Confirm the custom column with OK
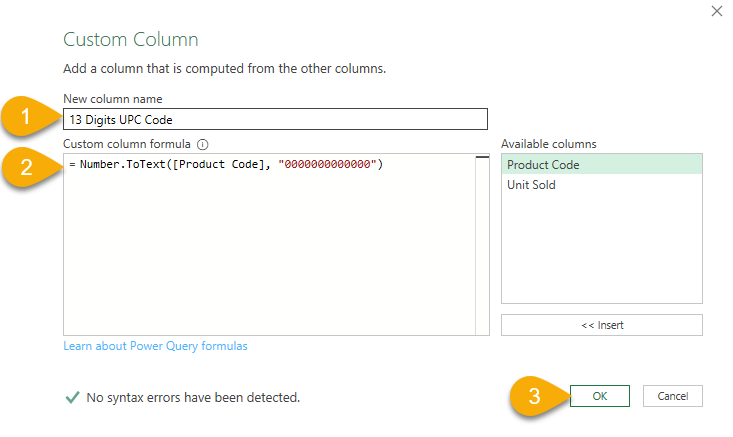733x437 pixels. coord(599,396)
